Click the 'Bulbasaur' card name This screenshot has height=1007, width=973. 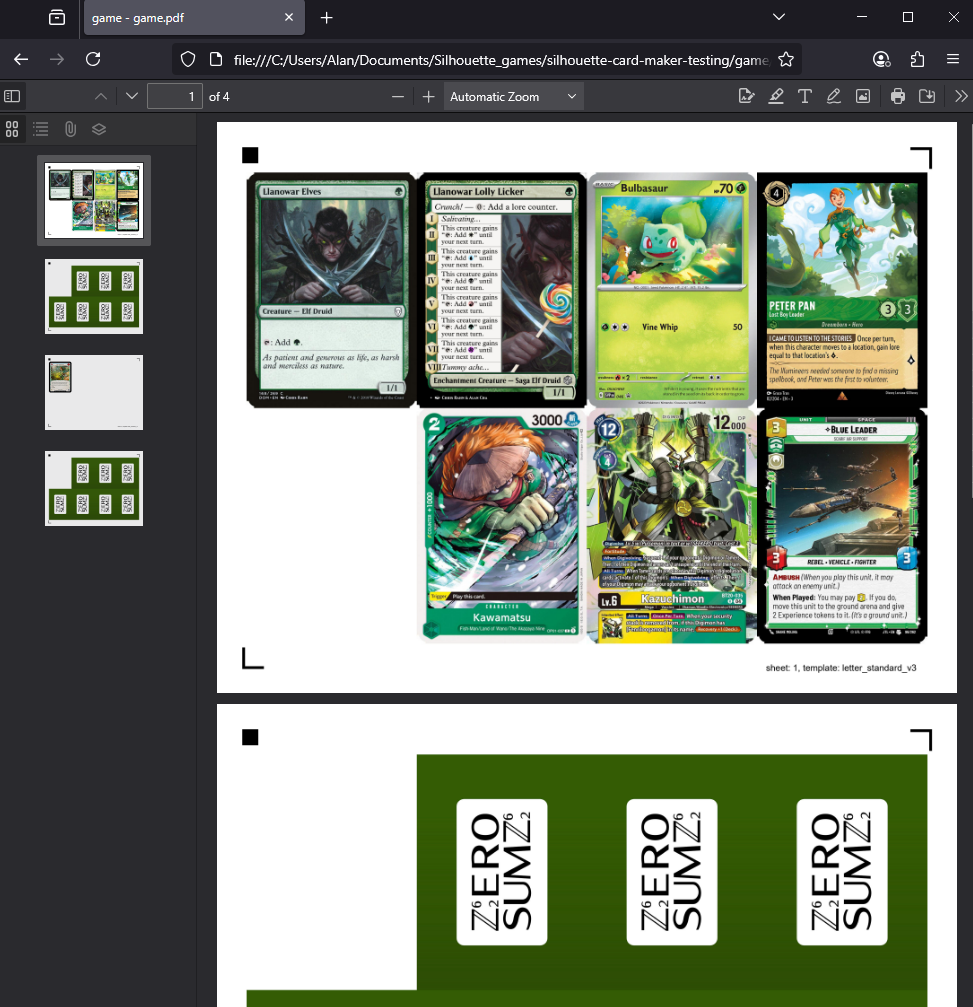(644, 188)
